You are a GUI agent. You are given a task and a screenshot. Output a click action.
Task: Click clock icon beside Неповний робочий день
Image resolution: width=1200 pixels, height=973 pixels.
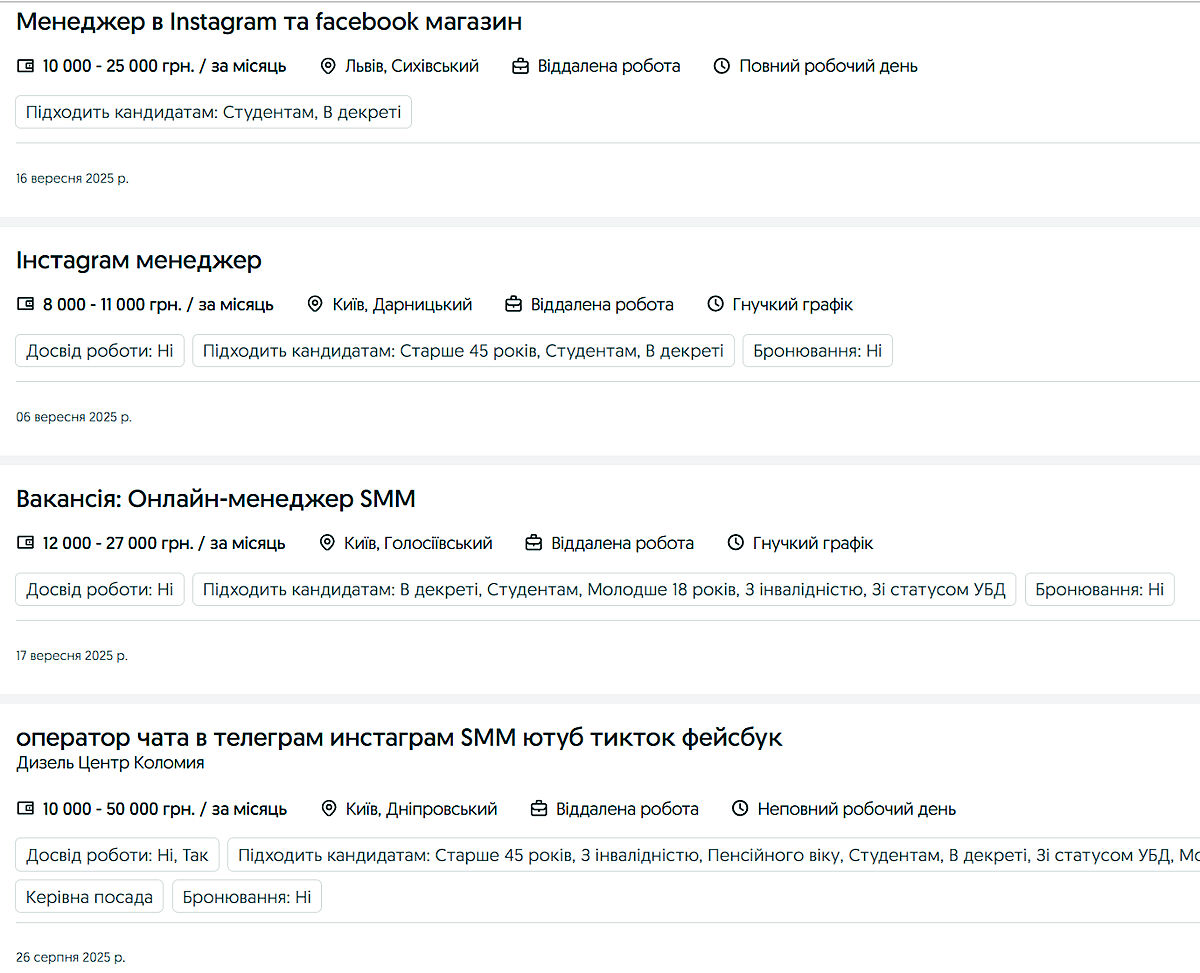click(740, 808)
